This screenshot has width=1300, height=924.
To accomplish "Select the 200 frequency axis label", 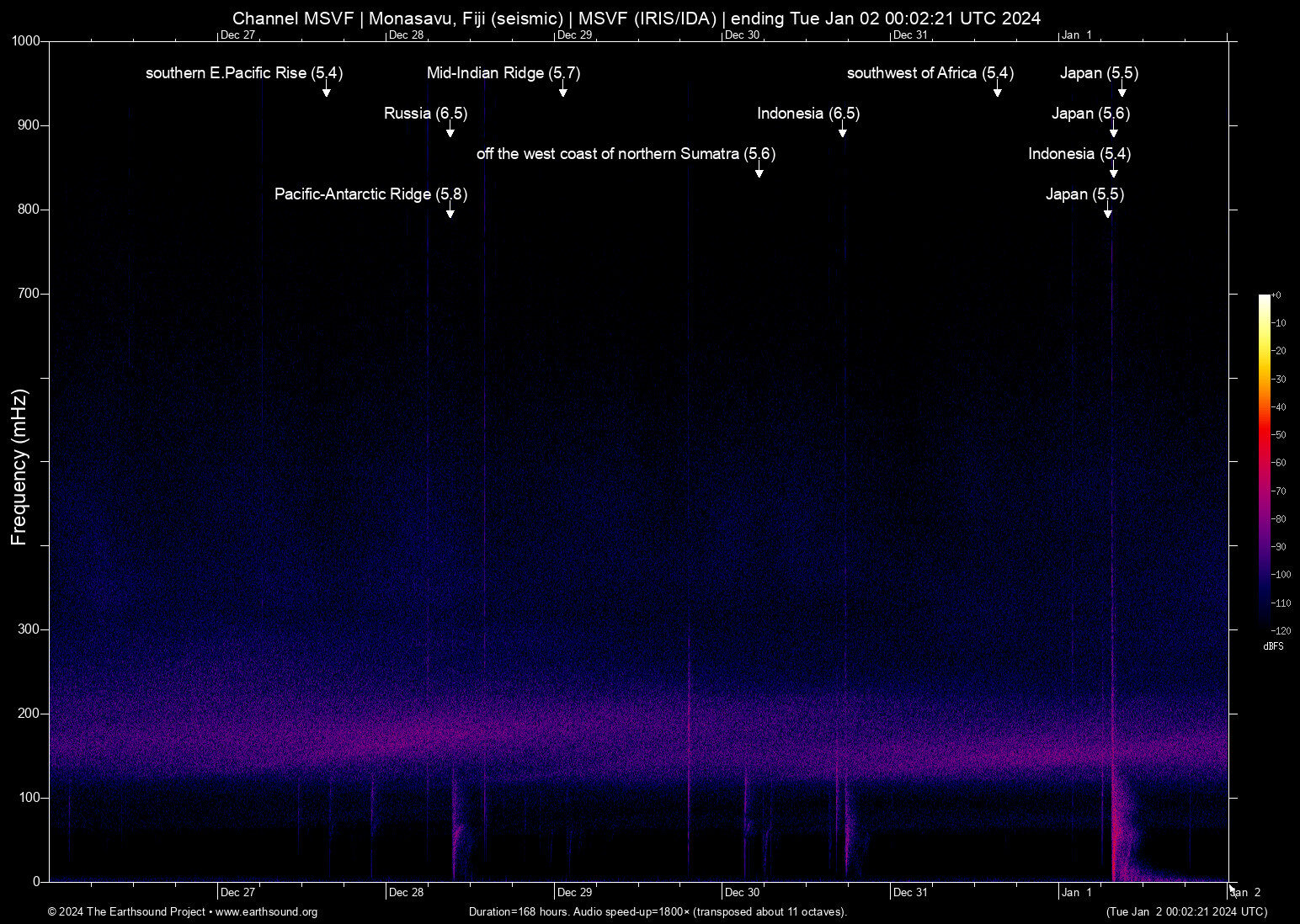I will click(x=29, y=714).
